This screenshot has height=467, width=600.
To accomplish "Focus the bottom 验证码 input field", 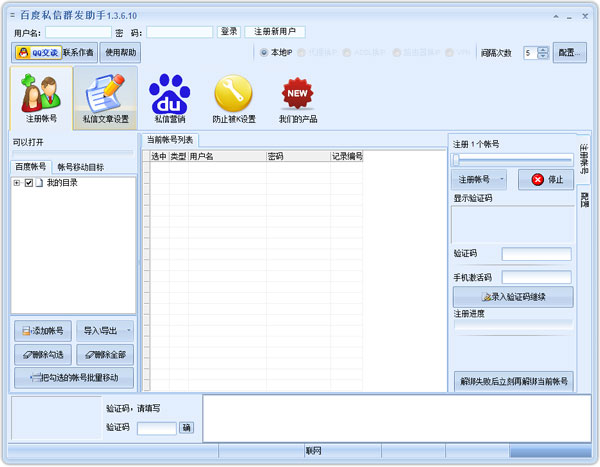I will tap(157, 428).
